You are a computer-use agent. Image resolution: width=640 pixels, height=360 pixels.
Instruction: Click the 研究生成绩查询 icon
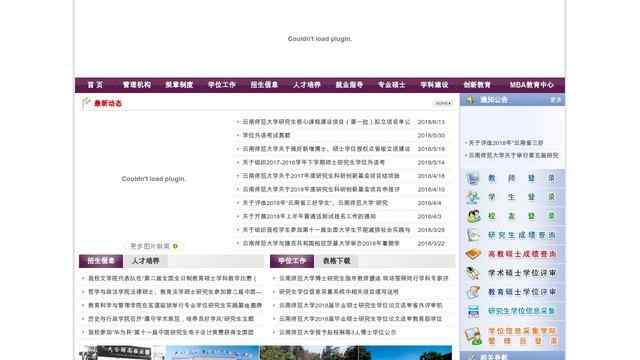[473, 235]
